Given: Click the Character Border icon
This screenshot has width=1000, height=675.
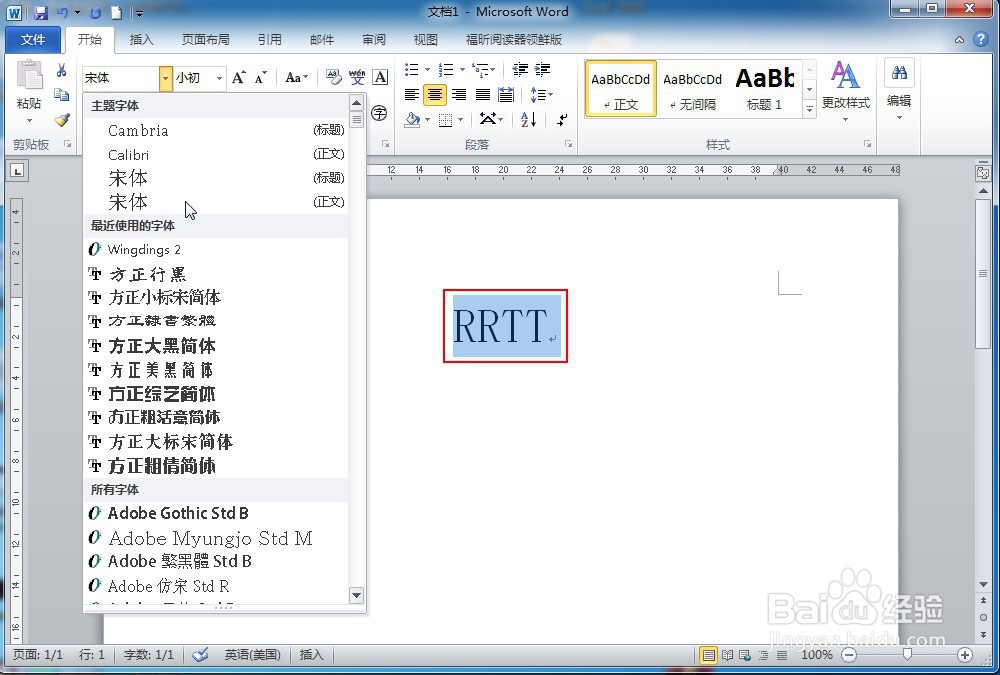Looking at the screenshot, I should [380, 78].
